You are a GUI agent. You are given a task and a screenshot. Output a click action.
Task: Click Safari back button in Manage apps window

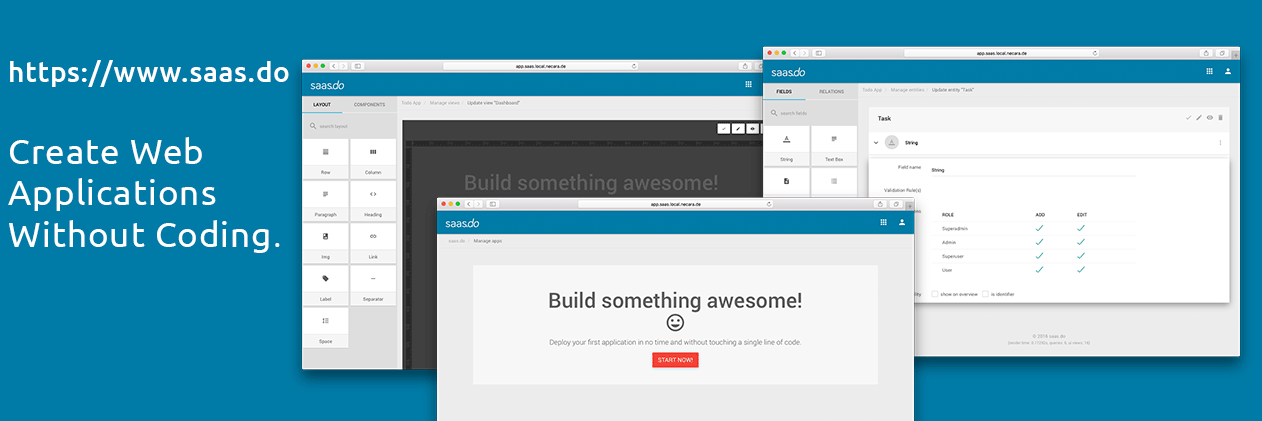[468, 204]
